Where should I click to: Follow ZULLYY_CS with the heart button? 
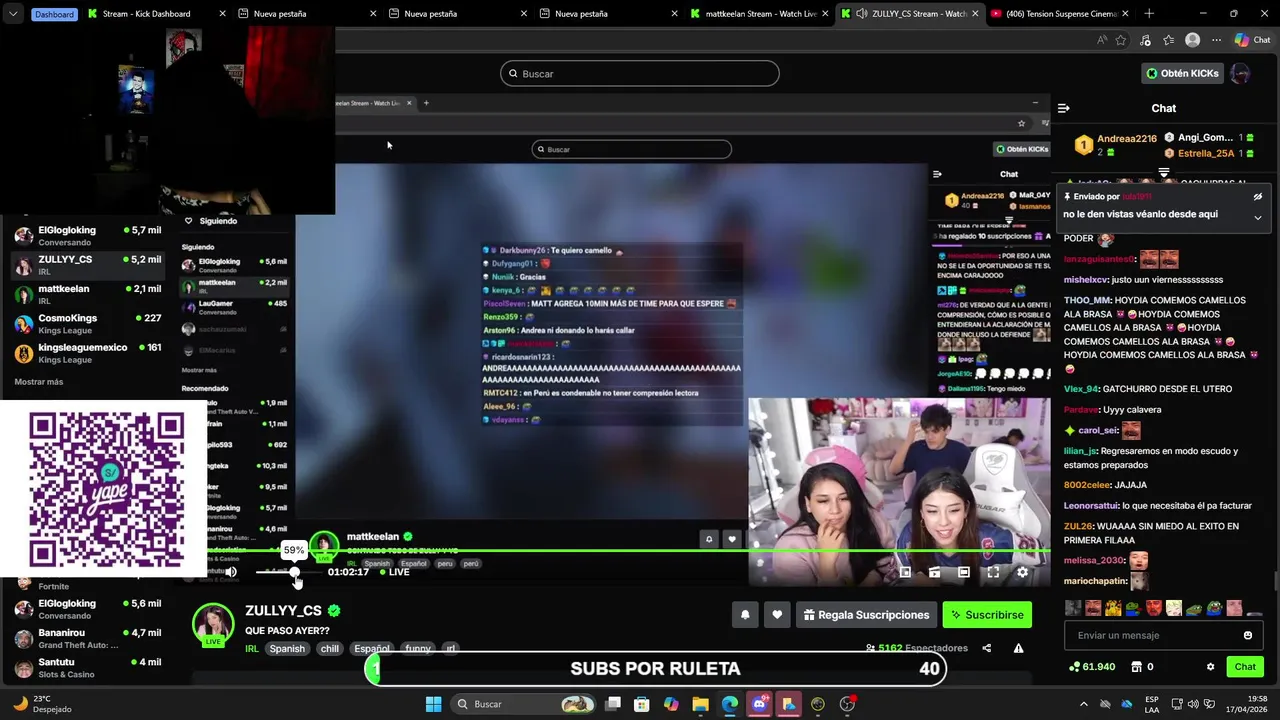[x=777, y=615]
